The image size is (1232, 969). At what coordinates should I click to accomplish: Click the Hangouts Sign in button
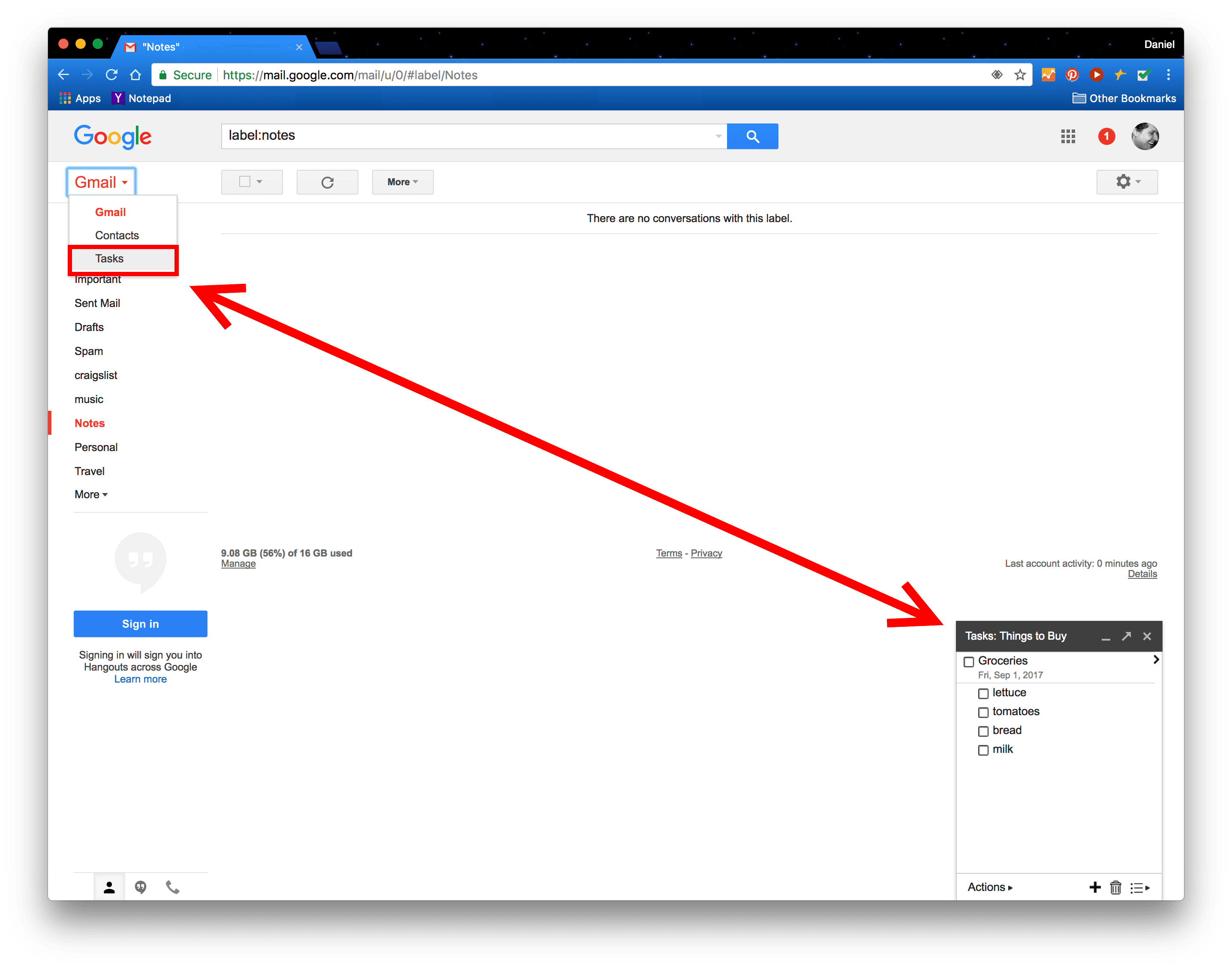[141, 623]
